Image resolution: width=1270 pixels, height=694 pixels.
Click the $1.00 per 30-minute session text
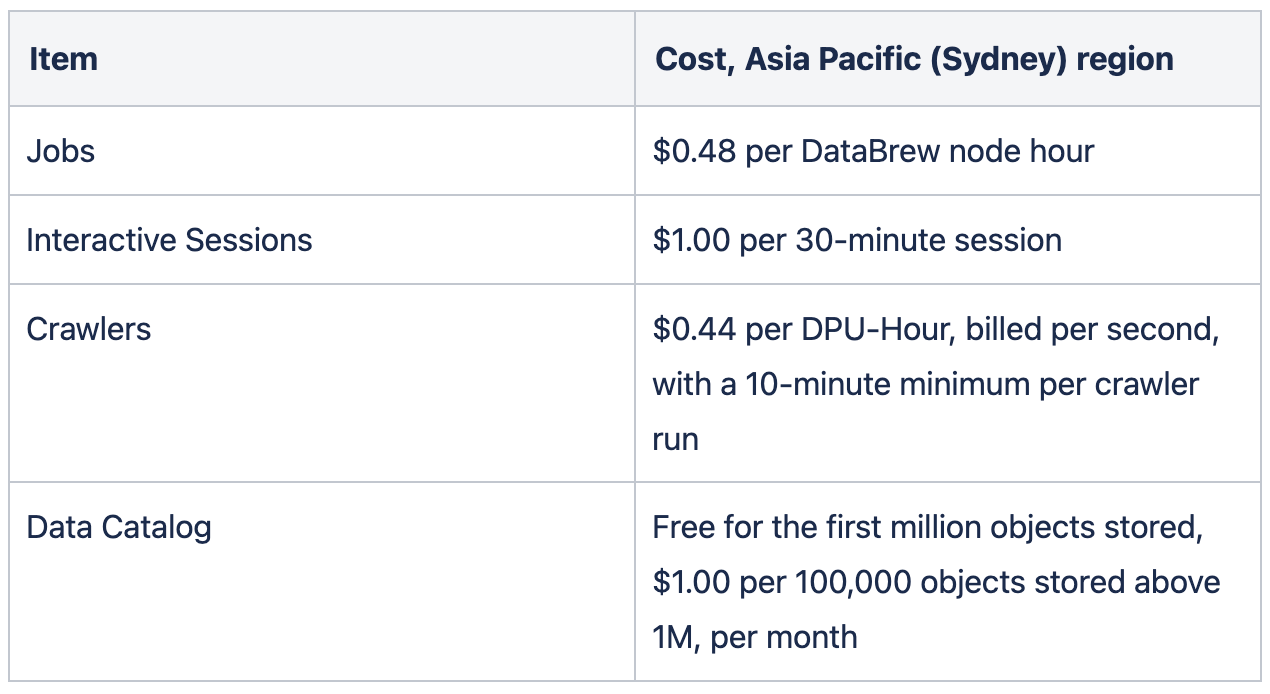pos(856,240)
